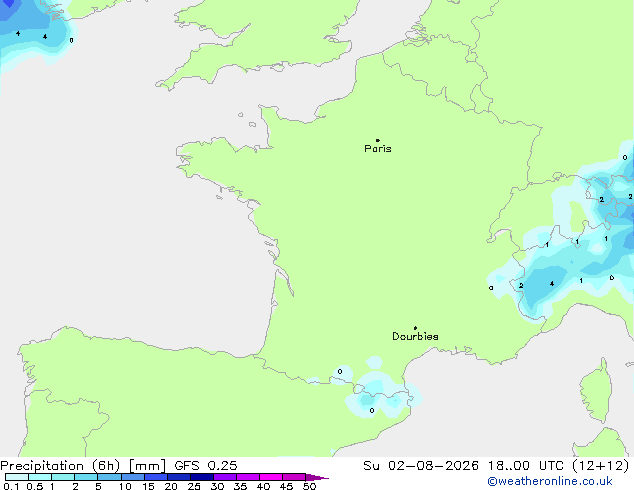The width and height of the screenshot is (634, 490).
Task: Click the 'Precipitation (6h) [mm]' title text
Action: [x=83, y=466]
